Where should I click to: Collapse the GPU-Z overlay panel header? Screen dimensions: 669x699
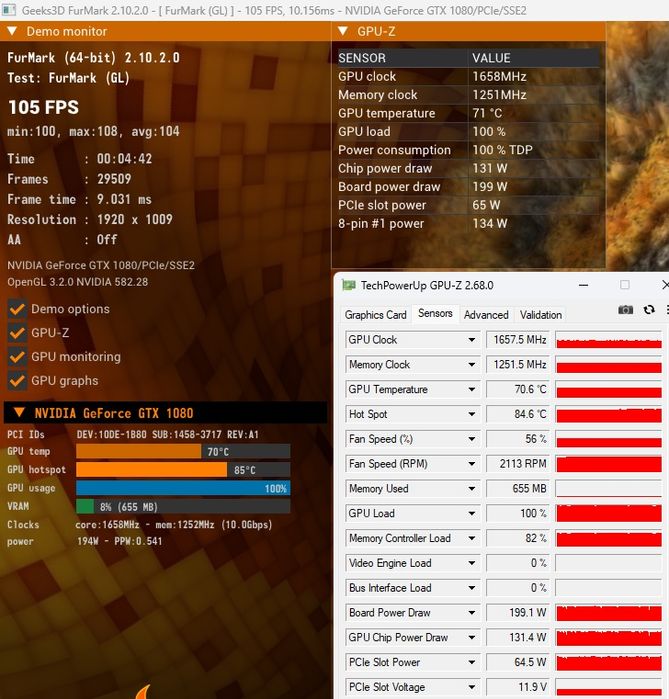pos(343,31)
